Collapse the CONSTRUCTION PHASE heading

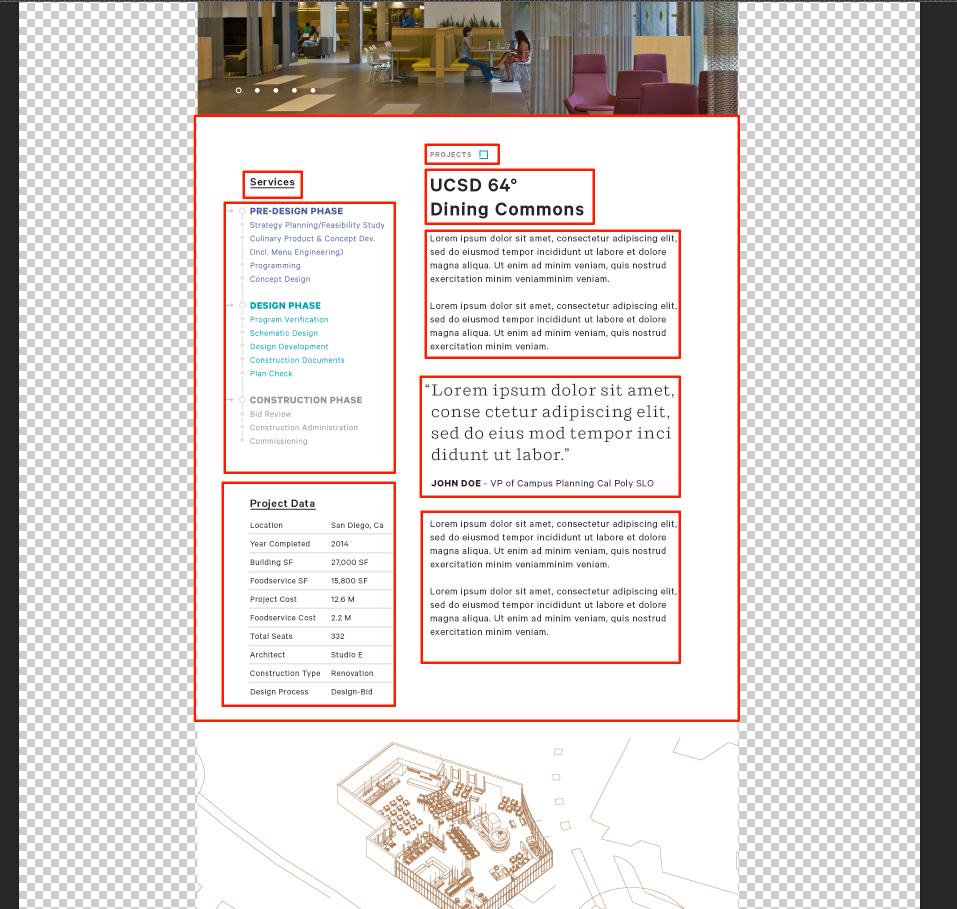pos(305,400)
